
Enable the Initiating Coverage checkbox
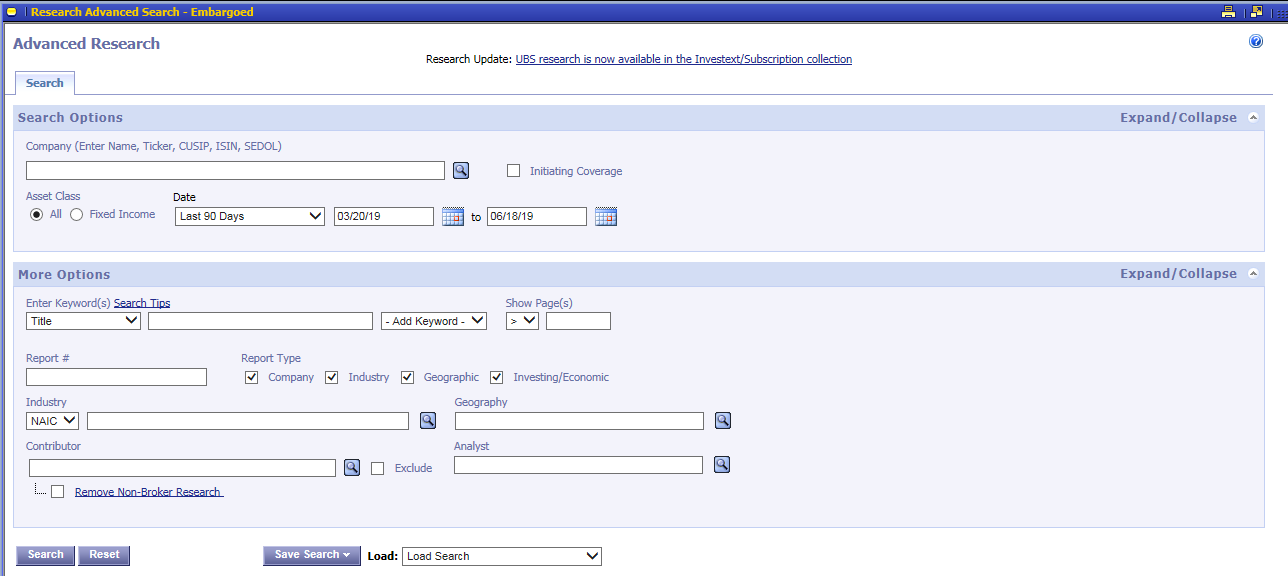pos(514,171)
